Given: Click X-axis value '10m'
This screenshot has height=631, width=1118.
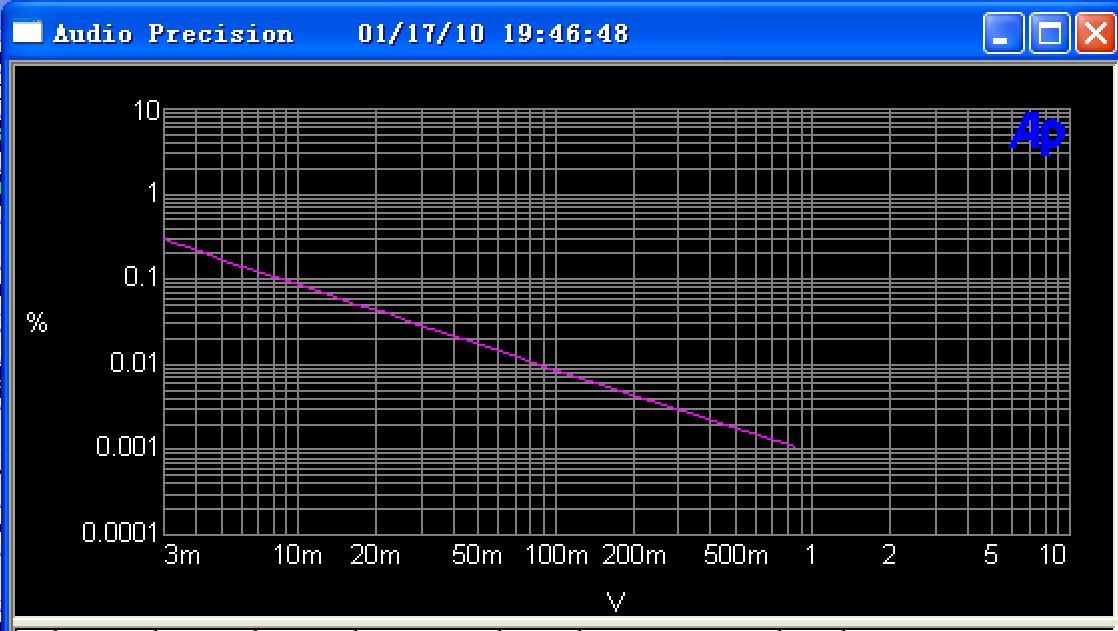Looking at the screenshot, I should (297, 555).
